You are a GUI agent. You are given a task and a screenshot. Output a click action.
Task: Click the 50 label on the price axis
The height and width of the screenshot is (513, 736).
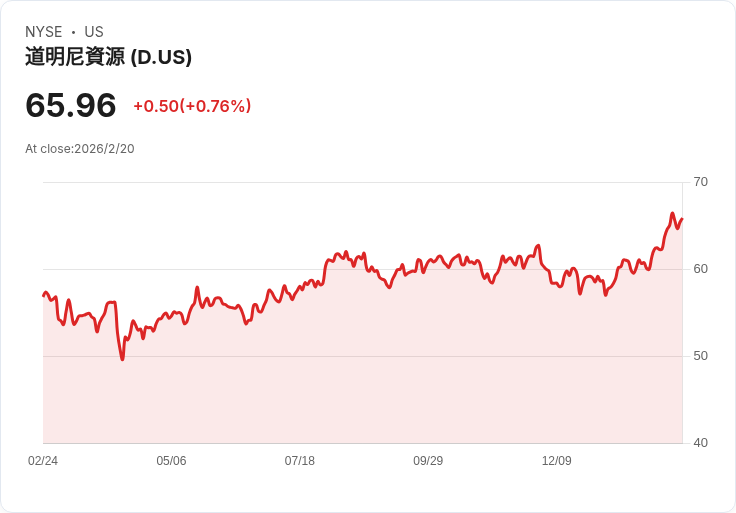[x=700, y=356]
